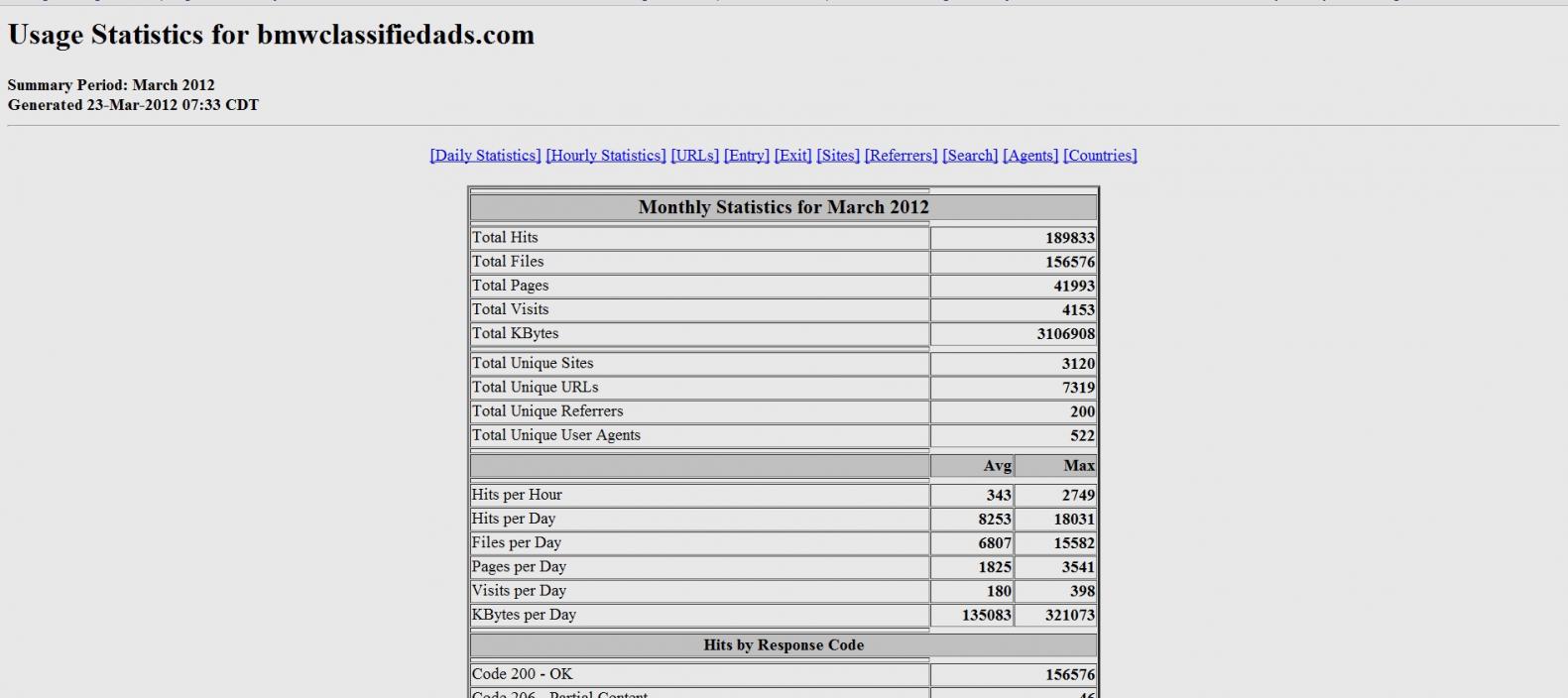Select the 'Total KBytes' row label
1568x698 pixels.
[x=516, y=333]
